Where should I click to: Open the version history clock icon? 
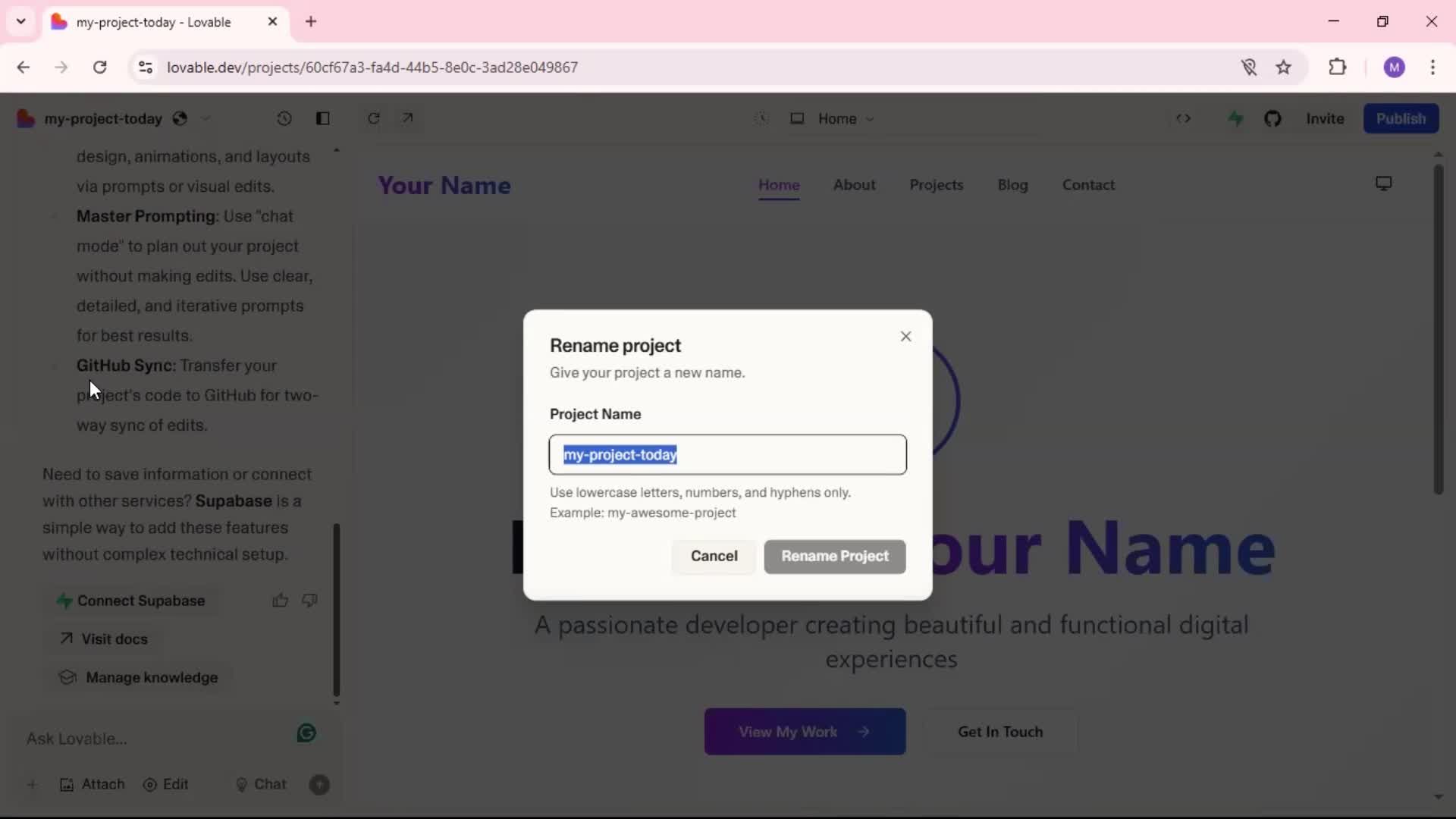tap(284, 118)
